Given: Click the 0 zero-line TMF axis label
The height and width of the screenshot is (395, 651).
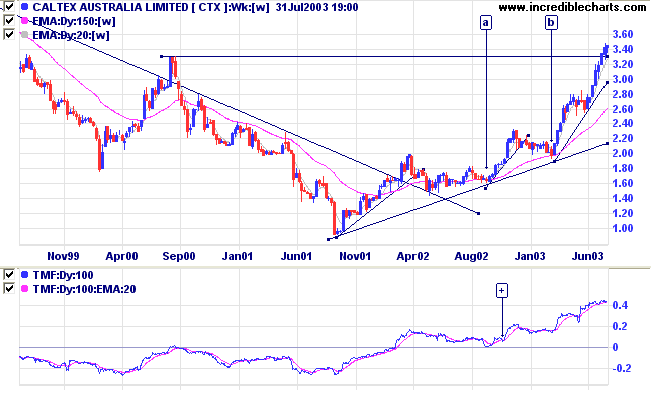Looking at the screenshot, I should click(616, 347).
